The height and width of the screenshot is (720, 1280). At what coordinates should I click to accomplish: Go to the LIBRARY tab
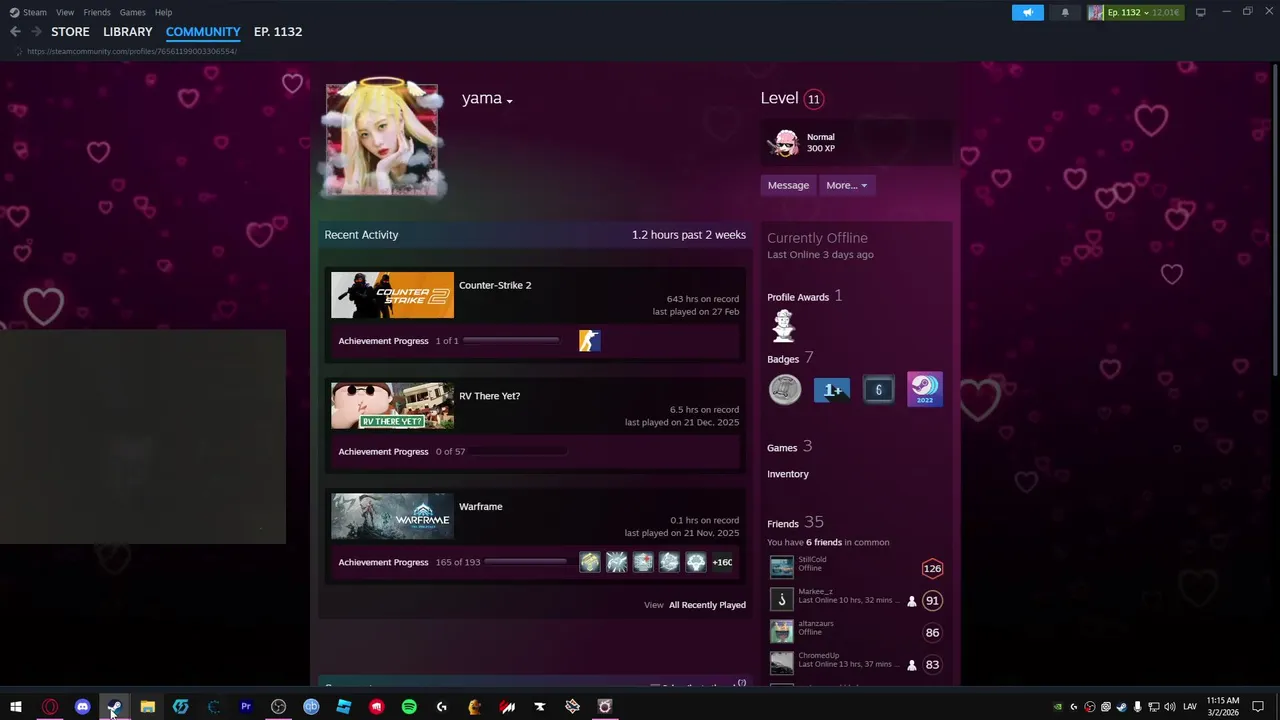(x=128, y=32)
